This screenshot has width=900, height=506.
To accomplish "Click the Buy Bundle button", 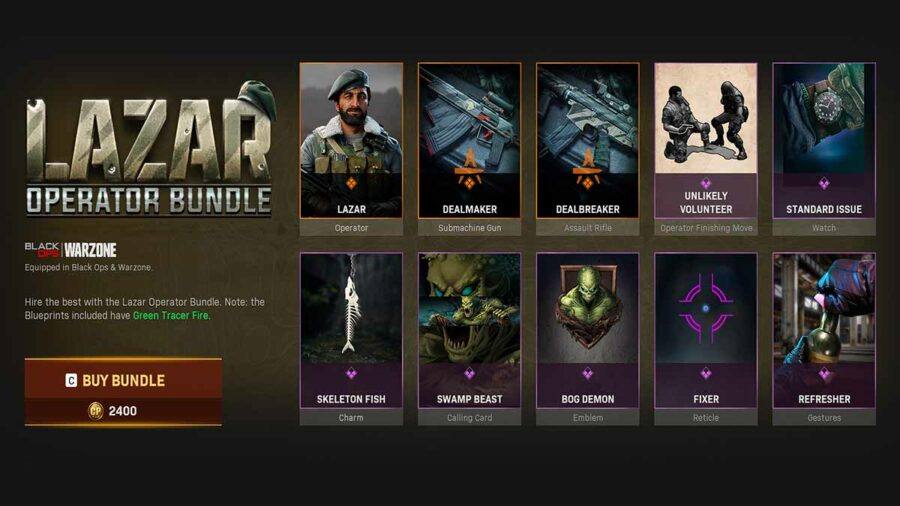I will 123,380.
